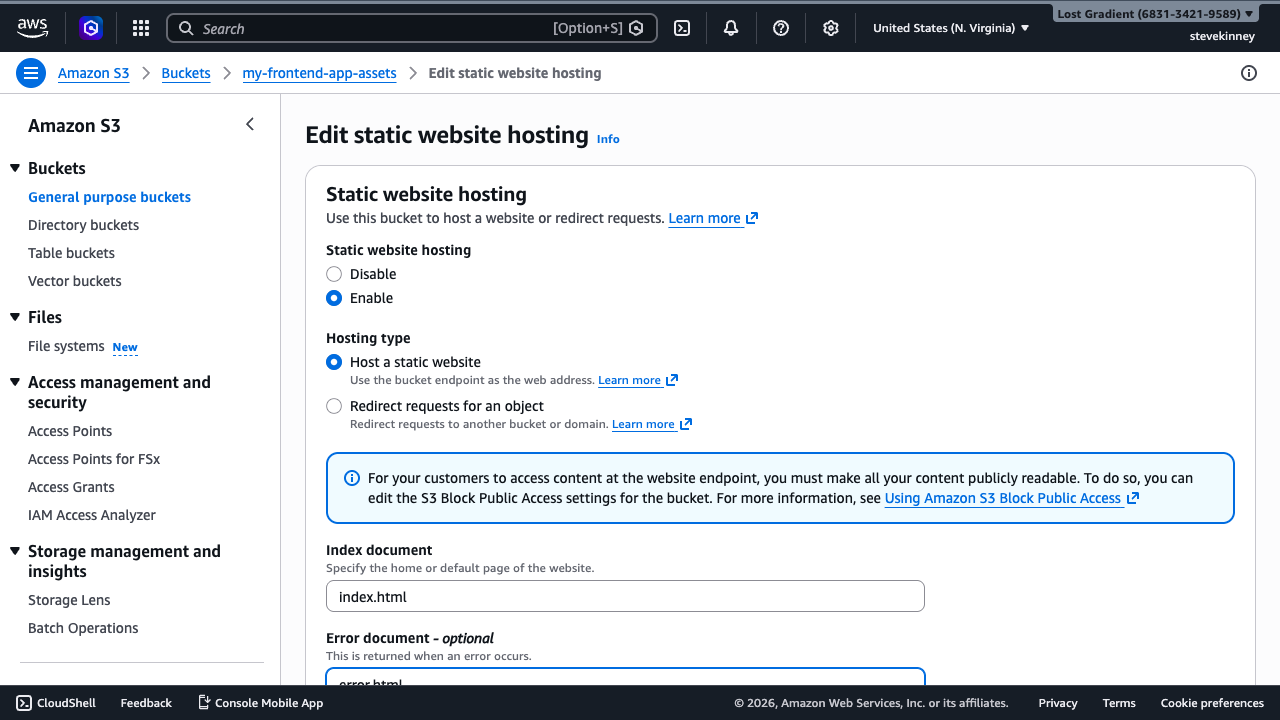
Task: Choose Host a static website option
Action: [x=334, y=362]
